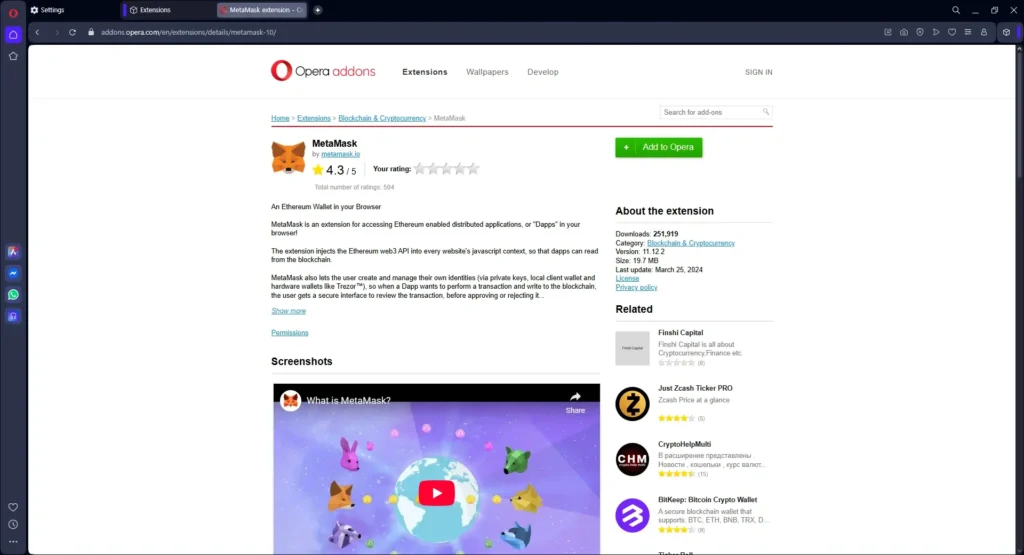The height and width of the screenshot is (555, 1024).
Task: Click the Add to Opera button
Action: coord(658,147)
